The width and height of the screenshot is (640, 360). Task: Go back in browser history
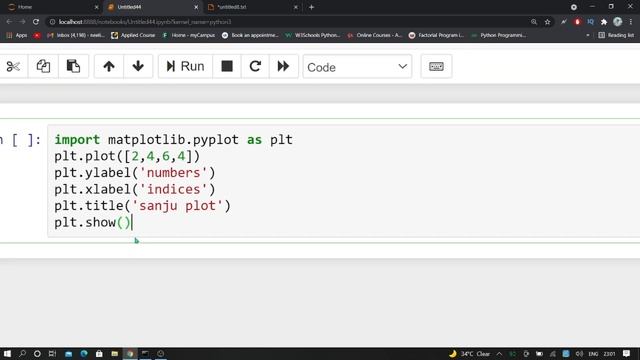9,22
